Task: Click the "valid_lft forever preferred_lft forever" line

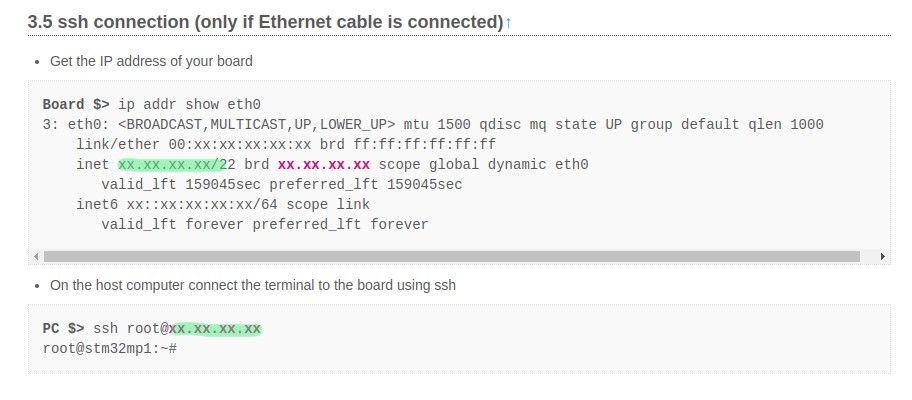Action: click(265, 224)
